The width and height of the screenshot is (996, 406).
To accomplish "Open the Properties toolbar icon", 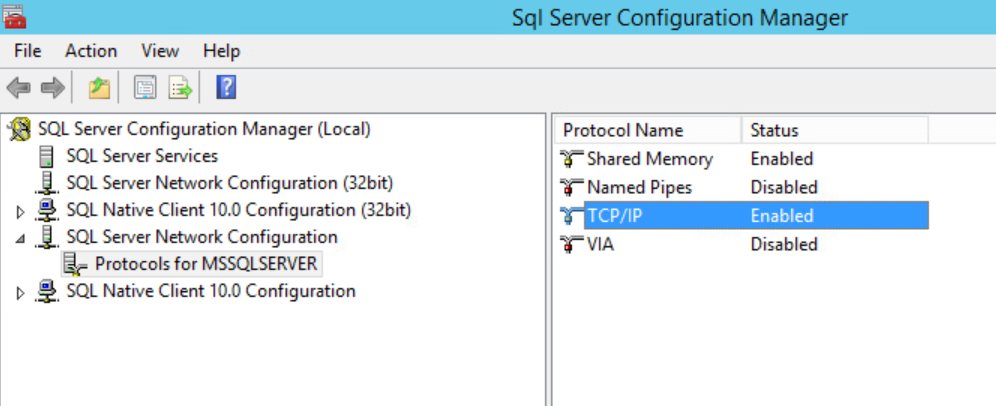I will [x=145, y=88].
